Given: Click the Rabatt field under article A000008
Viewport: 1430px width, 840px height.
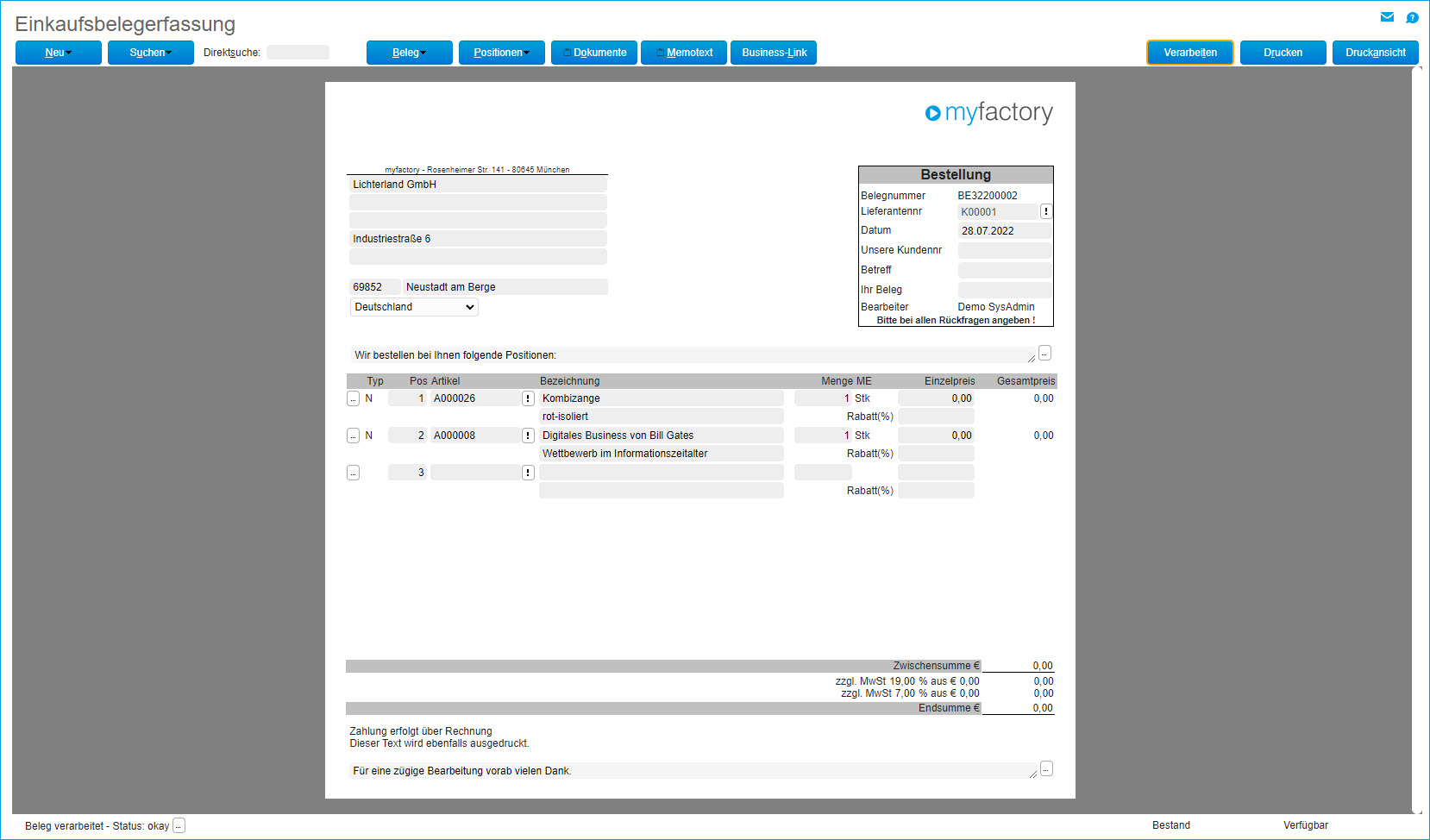Looking at the screenshot, I should click(x=936, y=454).
